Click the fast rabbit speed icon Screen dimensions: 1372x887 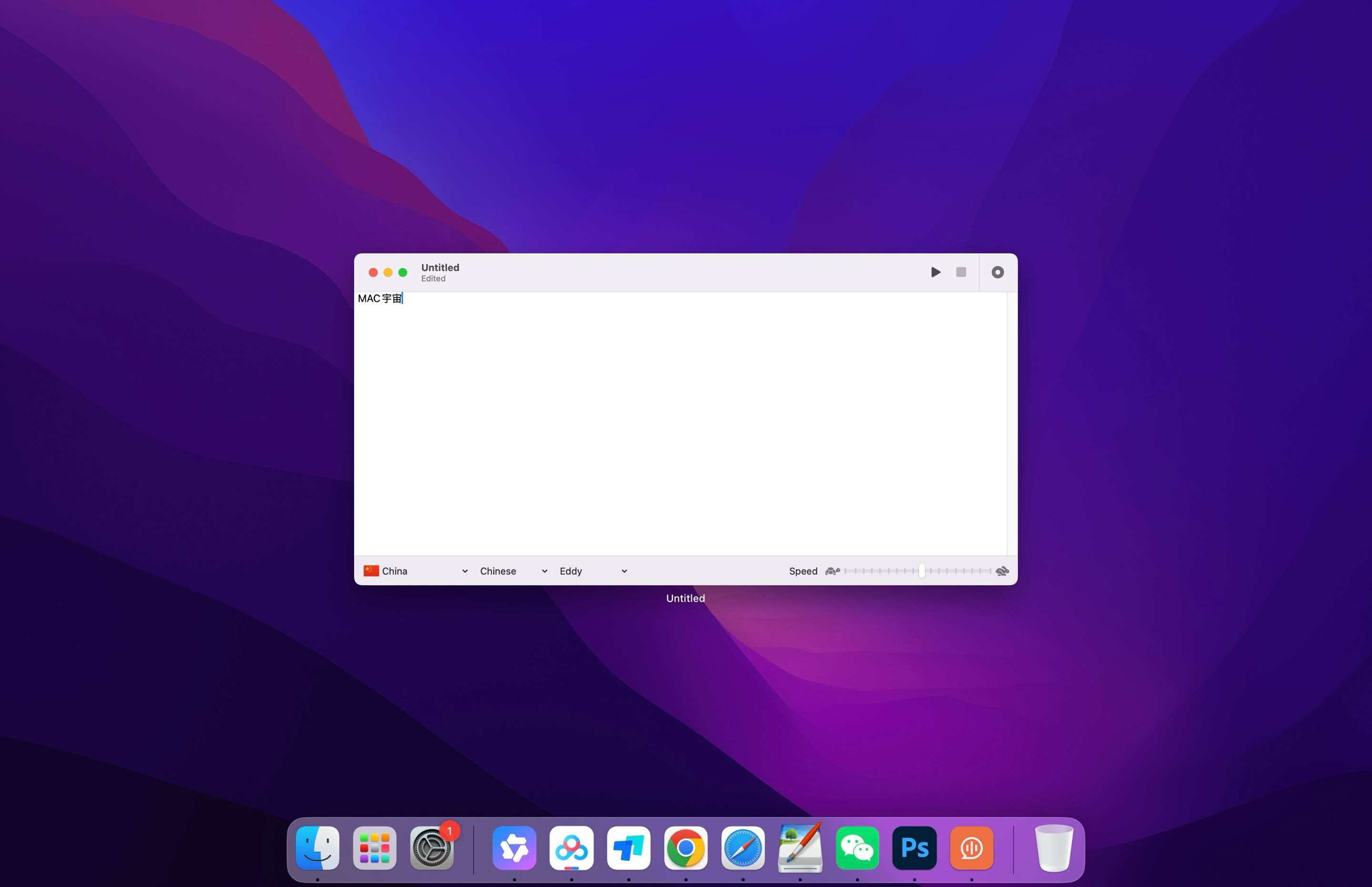[1002, 571]
